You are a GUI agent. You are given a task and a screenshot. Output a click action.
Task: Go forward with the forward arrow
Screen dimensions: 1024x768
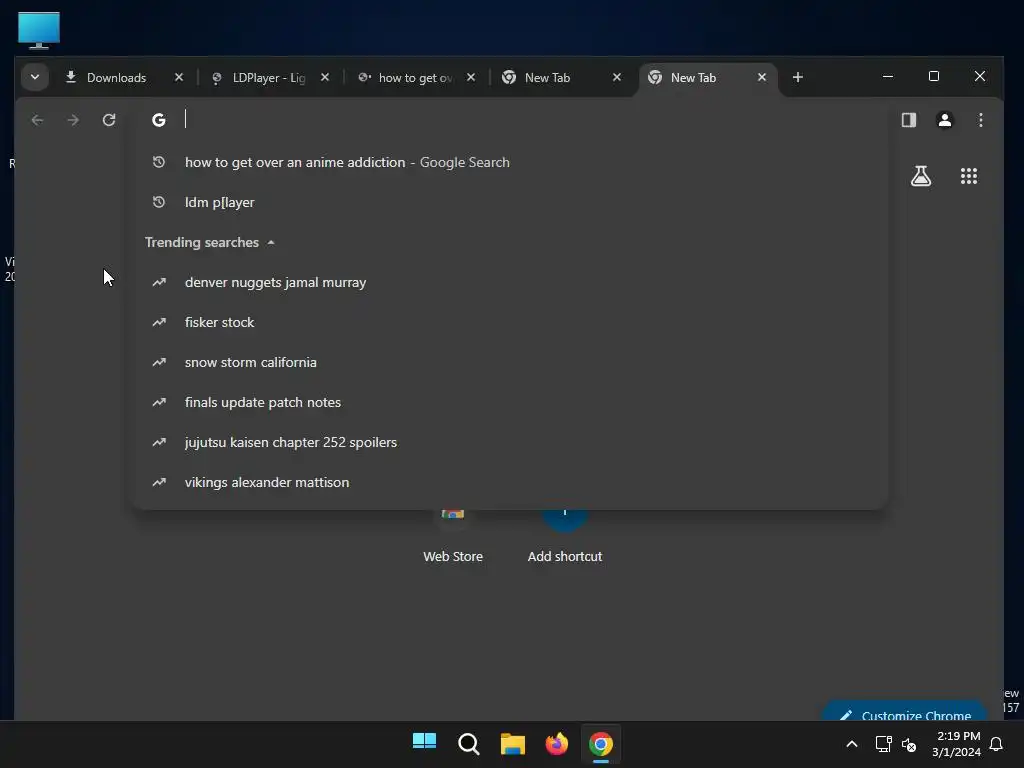tap(73, 120)
